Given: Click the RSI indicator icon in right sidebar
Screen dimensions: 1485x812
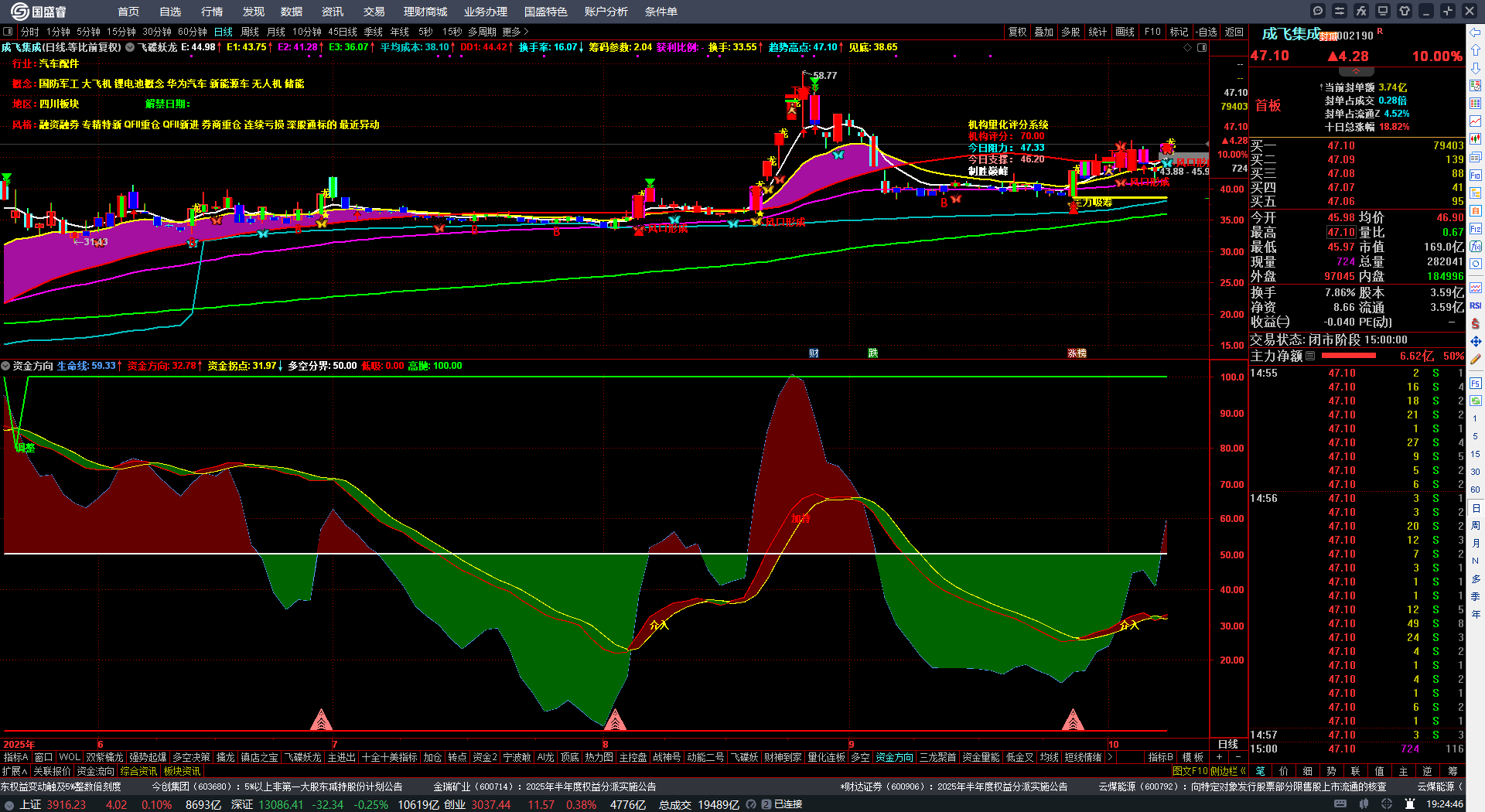Looking at the screenshot, I should coord(1476,305).
